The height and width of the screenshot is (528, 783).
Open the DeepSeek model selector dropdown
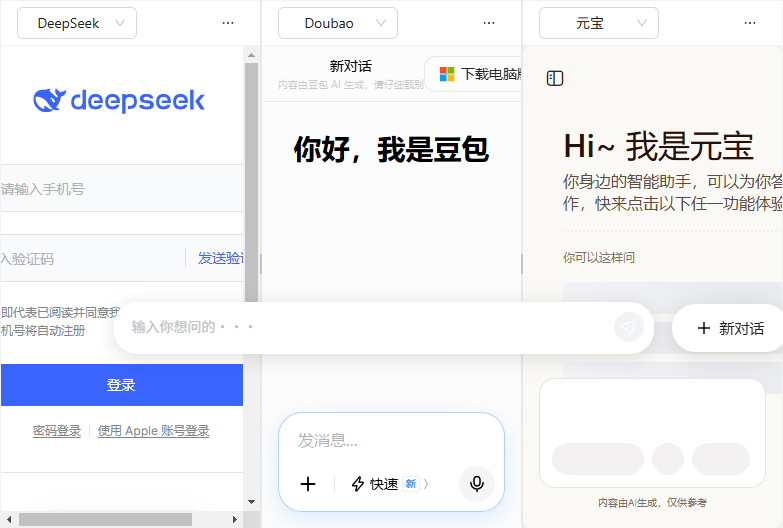click(x=77, y=23)
